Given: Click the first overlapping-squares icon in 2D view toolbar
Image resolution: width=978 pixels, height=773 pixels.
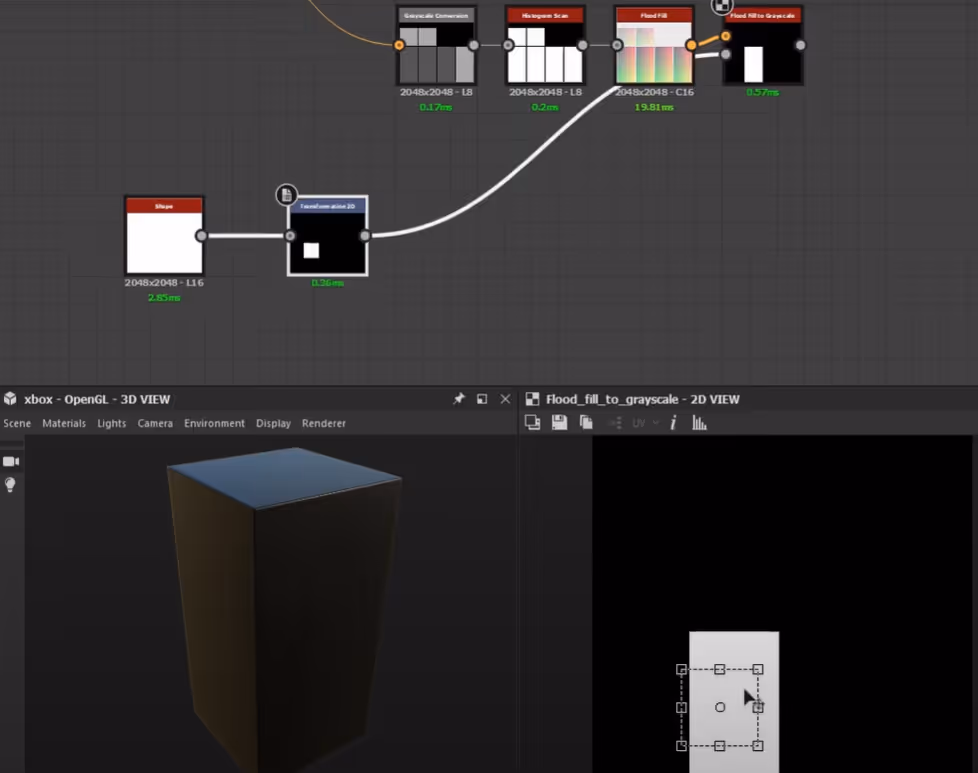Looking at the screenshot, I should coord(533,422).
